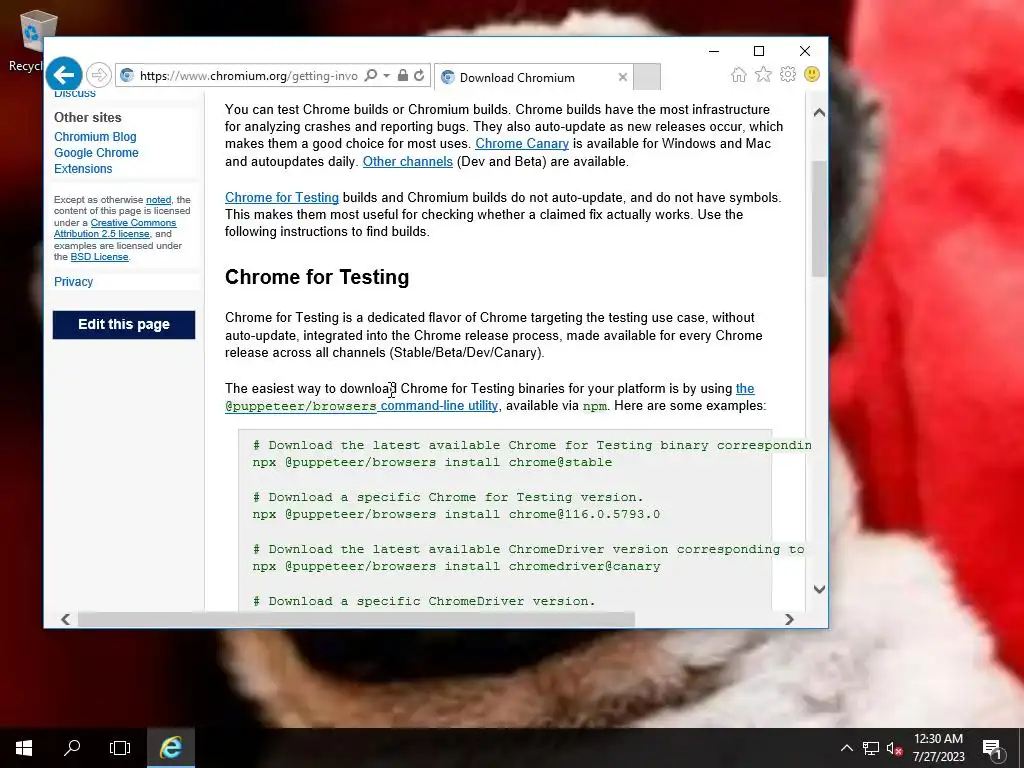
Task: Click the vertical scrollbar thumb
Action: pos(819,218)
